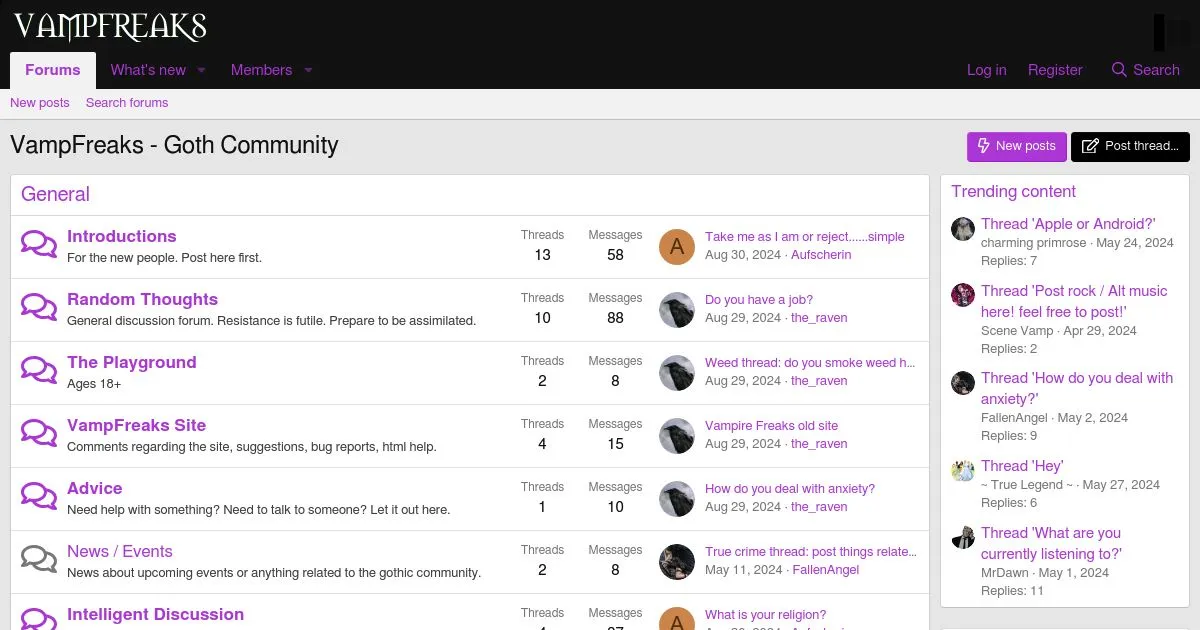Screen dimensions: 1200x630
Task: Open trending thread 'Post rock / Alt music'
Action: point(1074,301)
